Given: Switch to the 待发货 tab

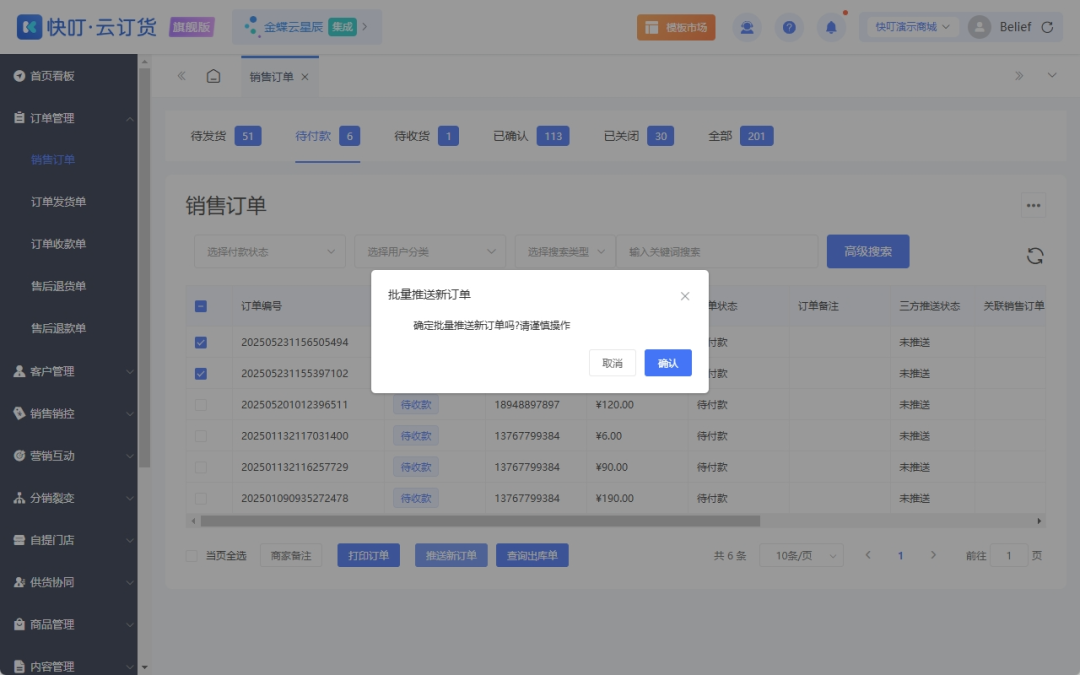Looking at the screenshot, I should [208, 136].
